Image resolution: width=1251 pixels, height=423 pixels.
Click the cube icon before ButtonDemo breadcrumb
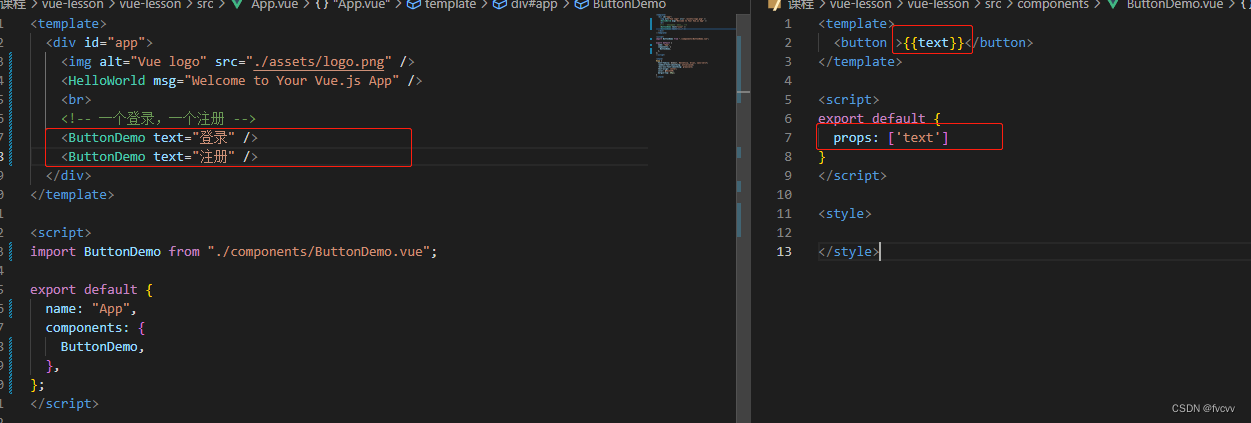click(x=582, y=4)
